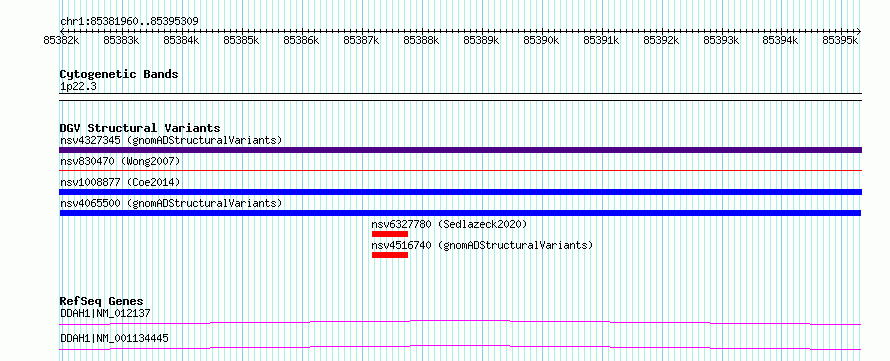Click the 85383k ruler tick label
890x361 pixels.
point(121,40)
